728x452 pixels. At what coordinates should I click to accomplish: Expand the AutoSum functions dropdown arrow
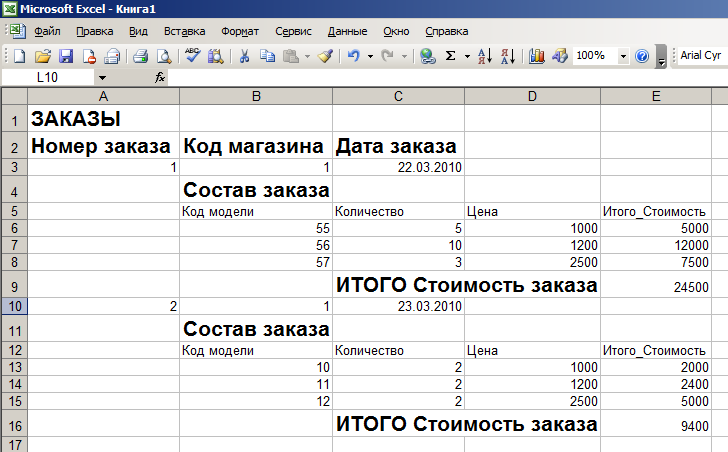tap(467, 57)
